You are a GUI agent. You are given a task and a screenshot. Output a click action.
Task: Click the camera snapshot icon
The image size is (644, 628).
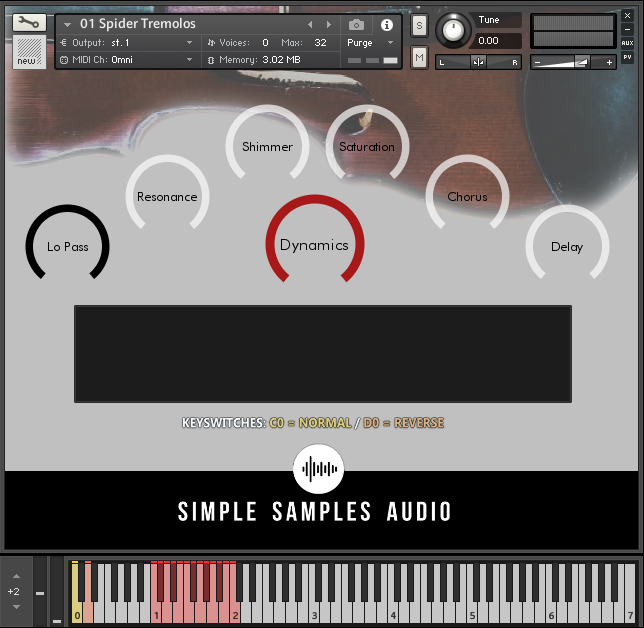click(356, 24)
